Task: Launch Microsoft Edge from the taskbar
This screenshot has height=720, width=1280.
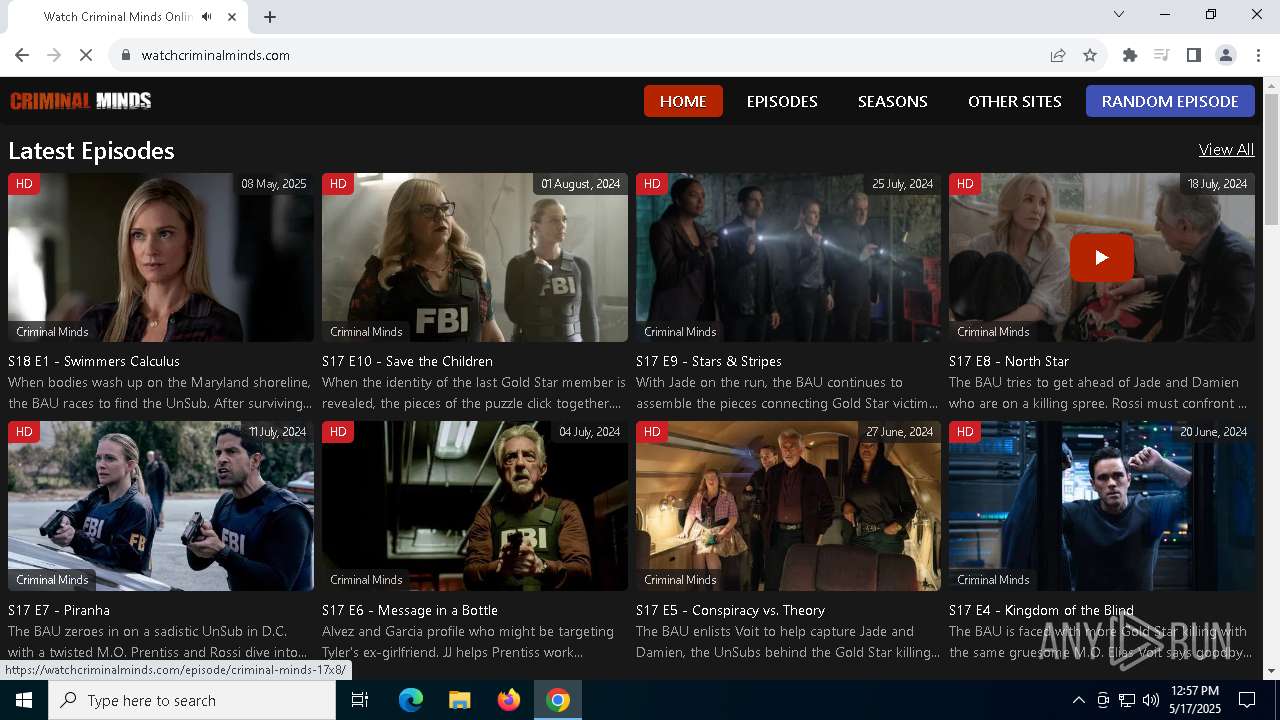Action: point(411,700)
